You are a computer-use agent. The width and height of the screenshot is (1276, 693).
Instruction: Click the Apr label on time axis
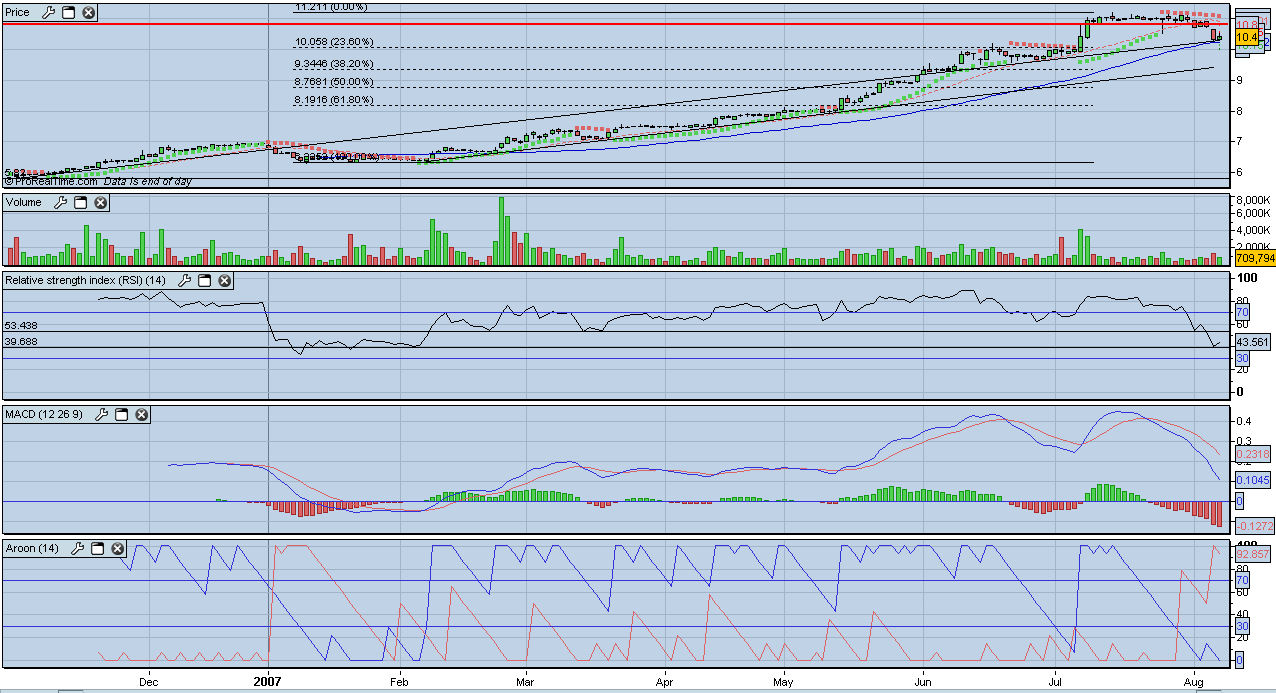(x=666, y=683)
